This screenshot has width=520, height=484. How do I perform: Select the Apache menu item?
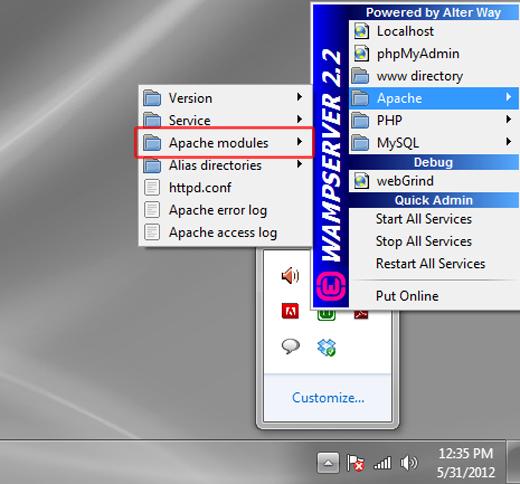pyautogui.click(x=434, y=98)
